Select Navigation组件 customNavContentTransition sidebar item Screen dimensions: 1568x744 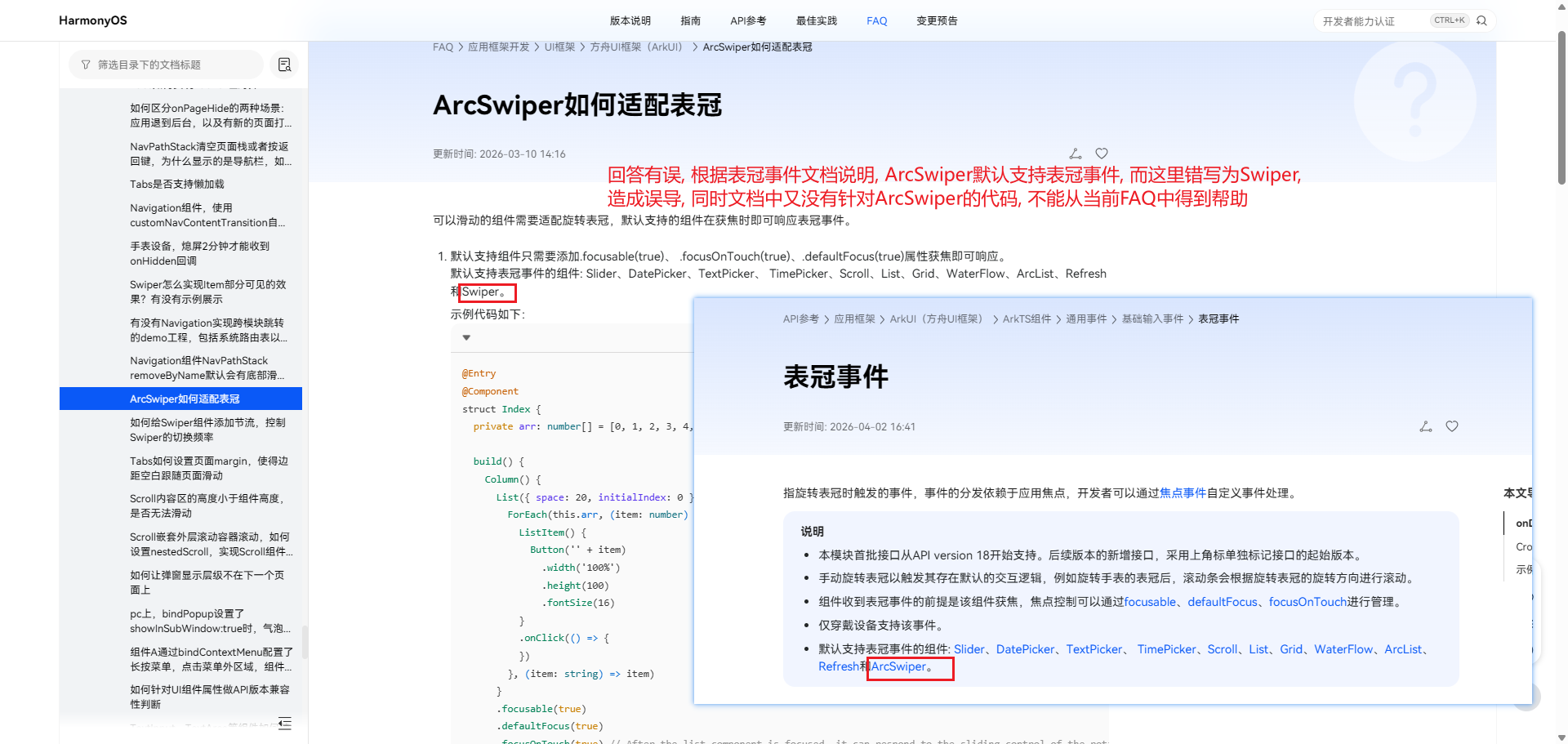pos(207,215)
